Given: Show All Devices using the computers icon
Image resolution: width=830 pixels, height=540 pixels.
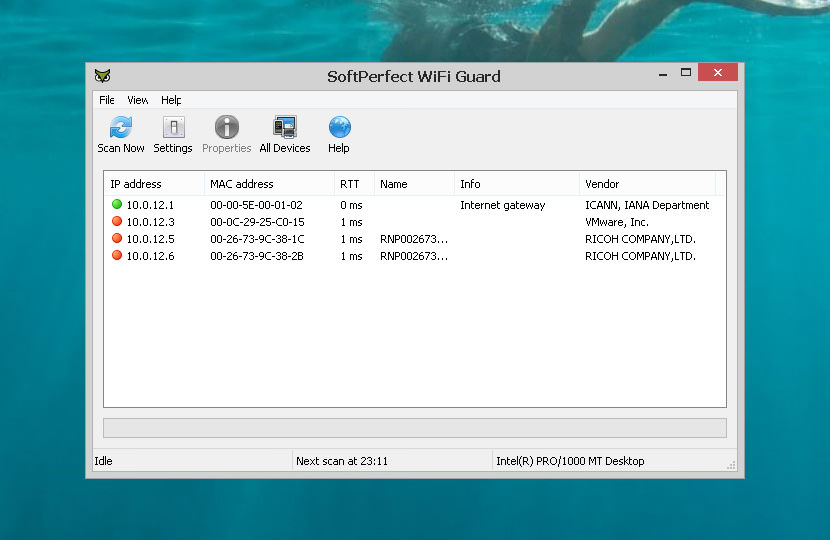Looking at the screenshot, I should pos(285,128).
